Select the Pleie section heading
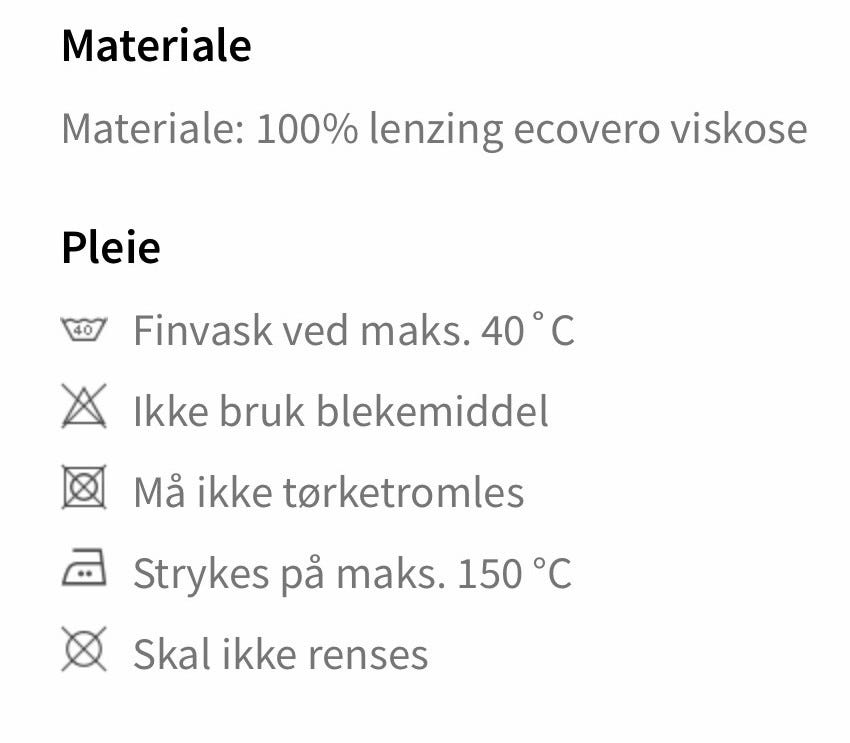This screenshot has height=743, width=850. pos(111,247)
